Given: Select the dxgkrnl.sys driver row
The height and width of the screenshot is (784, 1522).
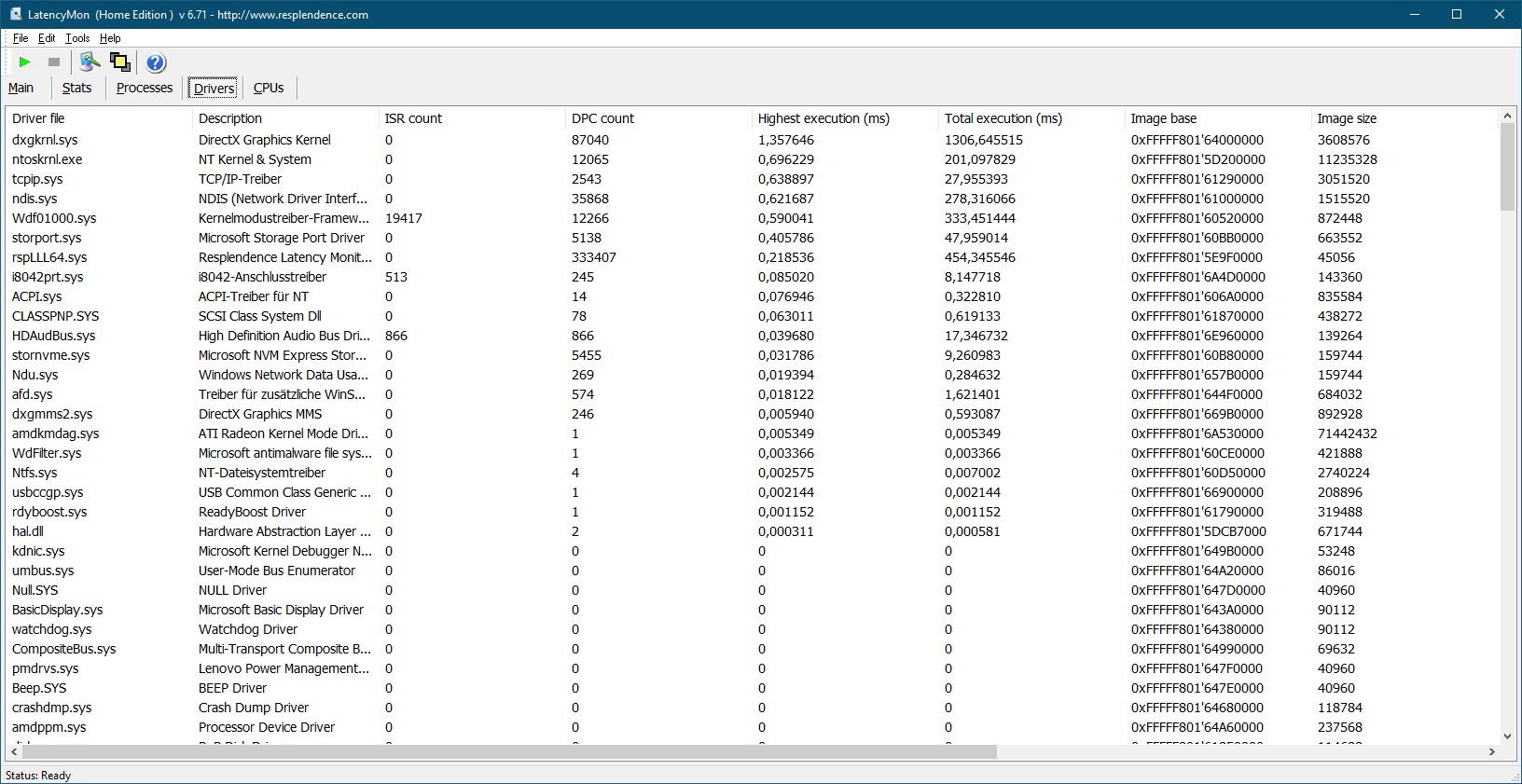Looking at the screenshot, I should click(753, 140).
